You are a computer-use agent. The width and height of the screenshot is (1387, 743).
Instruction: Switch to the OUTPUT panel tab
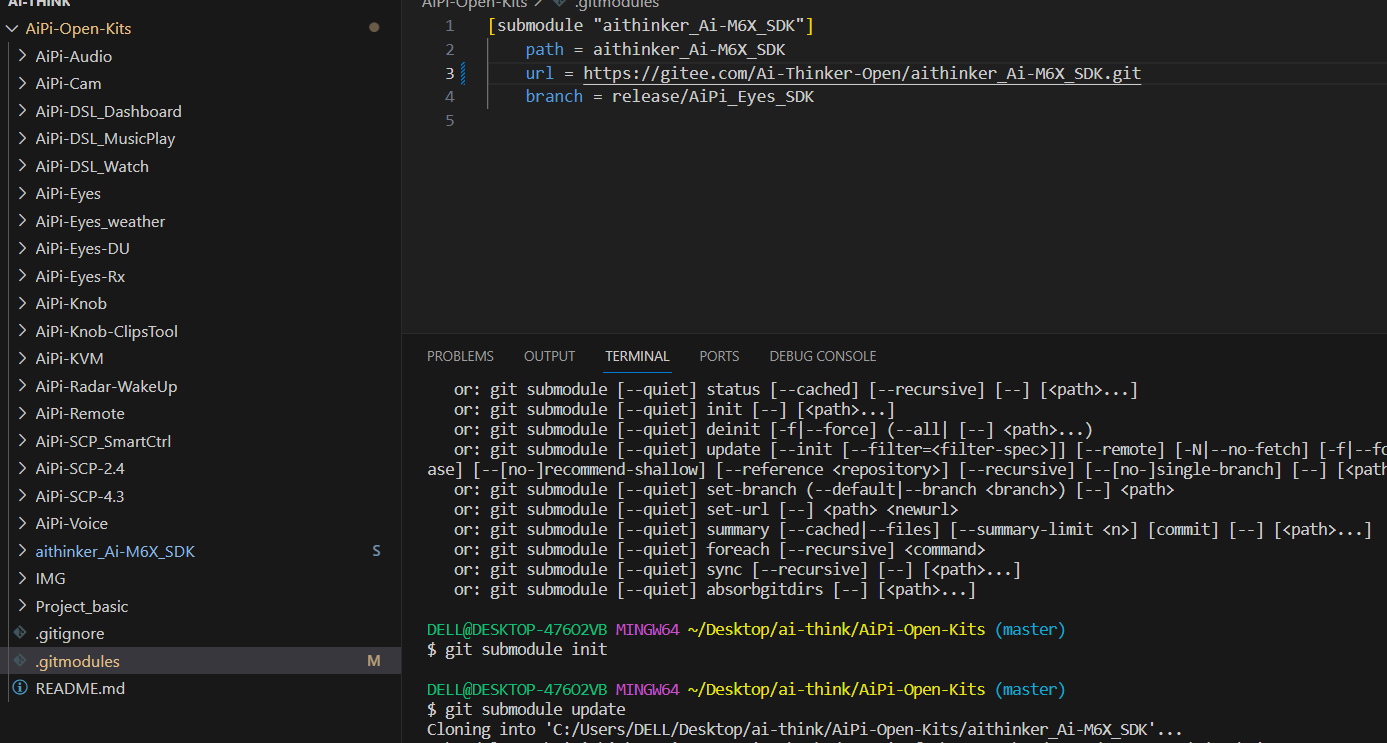[549, 356]
